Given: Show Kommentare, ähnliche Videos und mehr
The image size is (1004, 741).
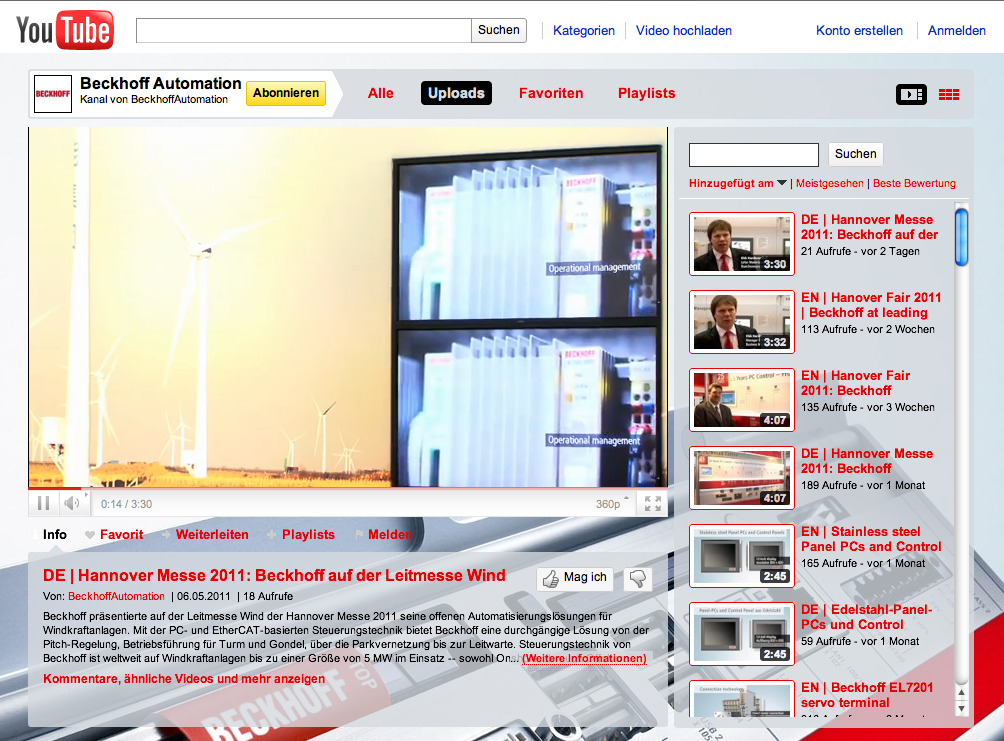Looking at the screenshot, I should [184, 679].
